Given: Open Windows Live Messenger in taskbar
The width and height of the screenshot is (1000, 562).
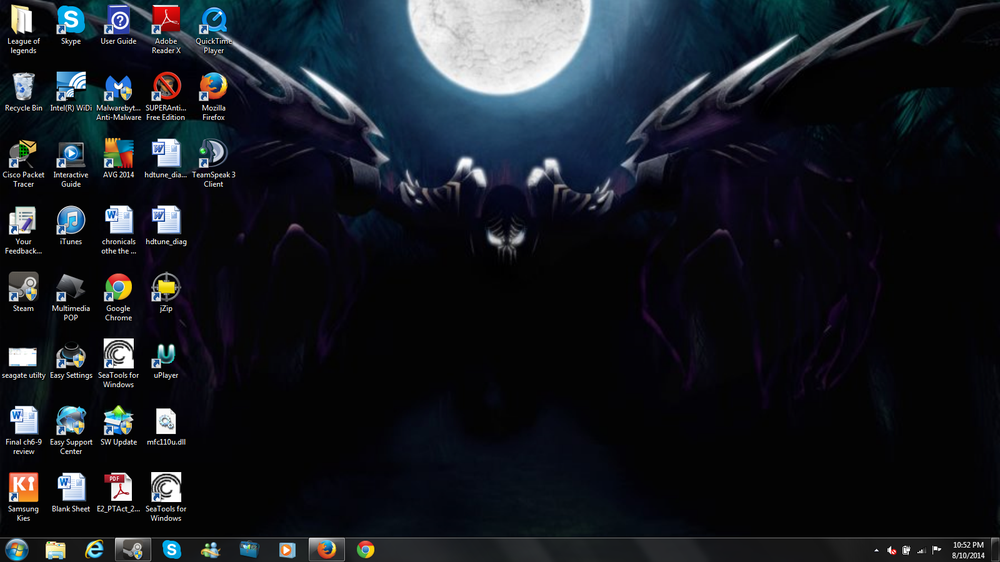Looking at the screenshot, I should point(210,549).
